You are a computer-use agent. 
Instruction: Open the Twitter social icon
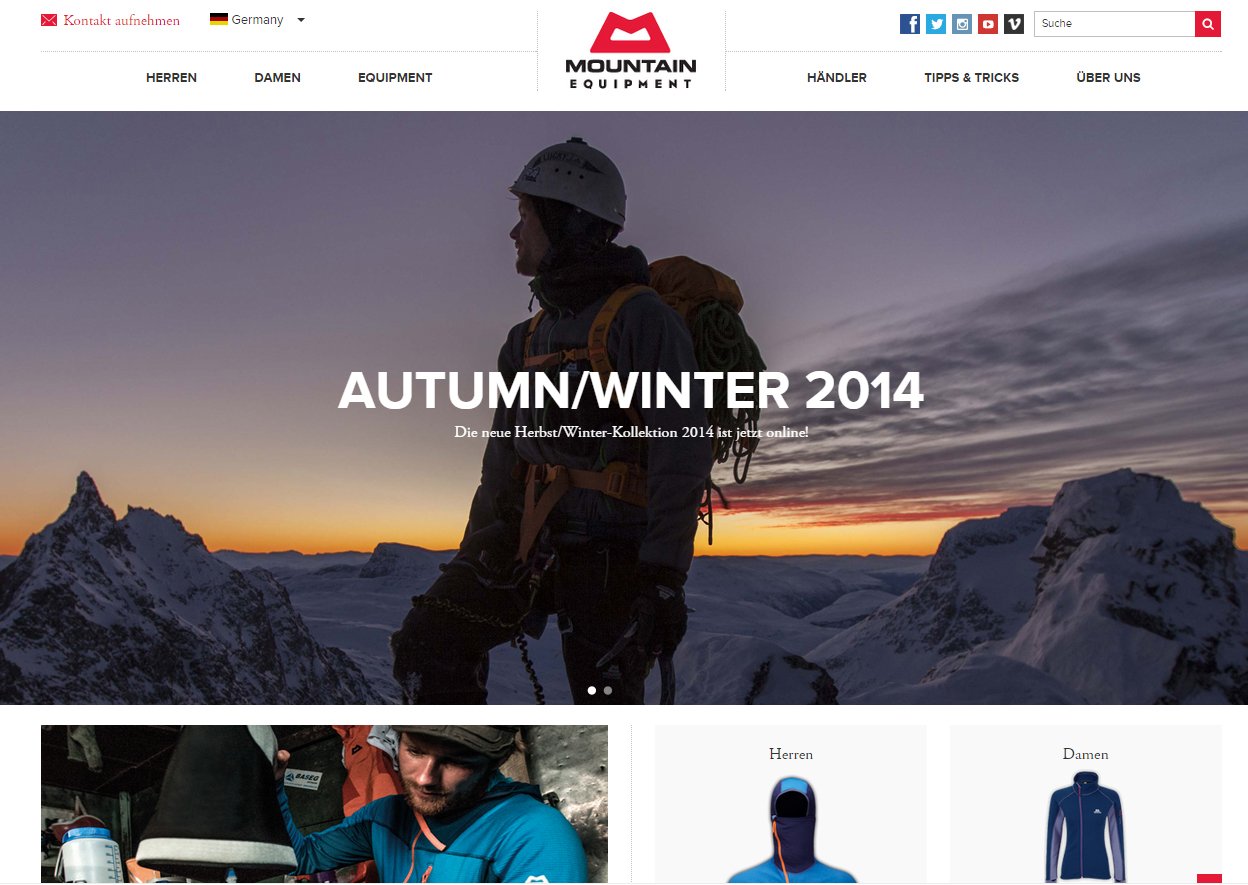click(x=936, y=24)
